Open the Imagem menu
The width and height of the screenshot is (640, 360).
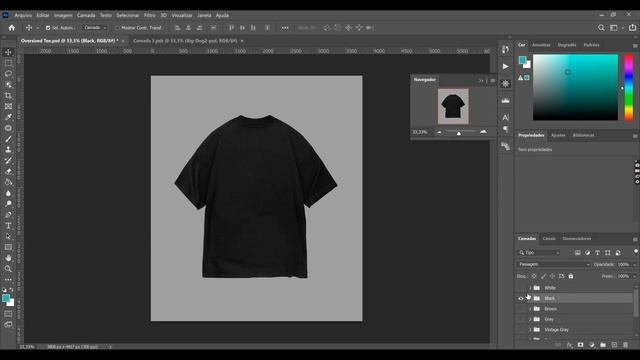click(63, 15)
